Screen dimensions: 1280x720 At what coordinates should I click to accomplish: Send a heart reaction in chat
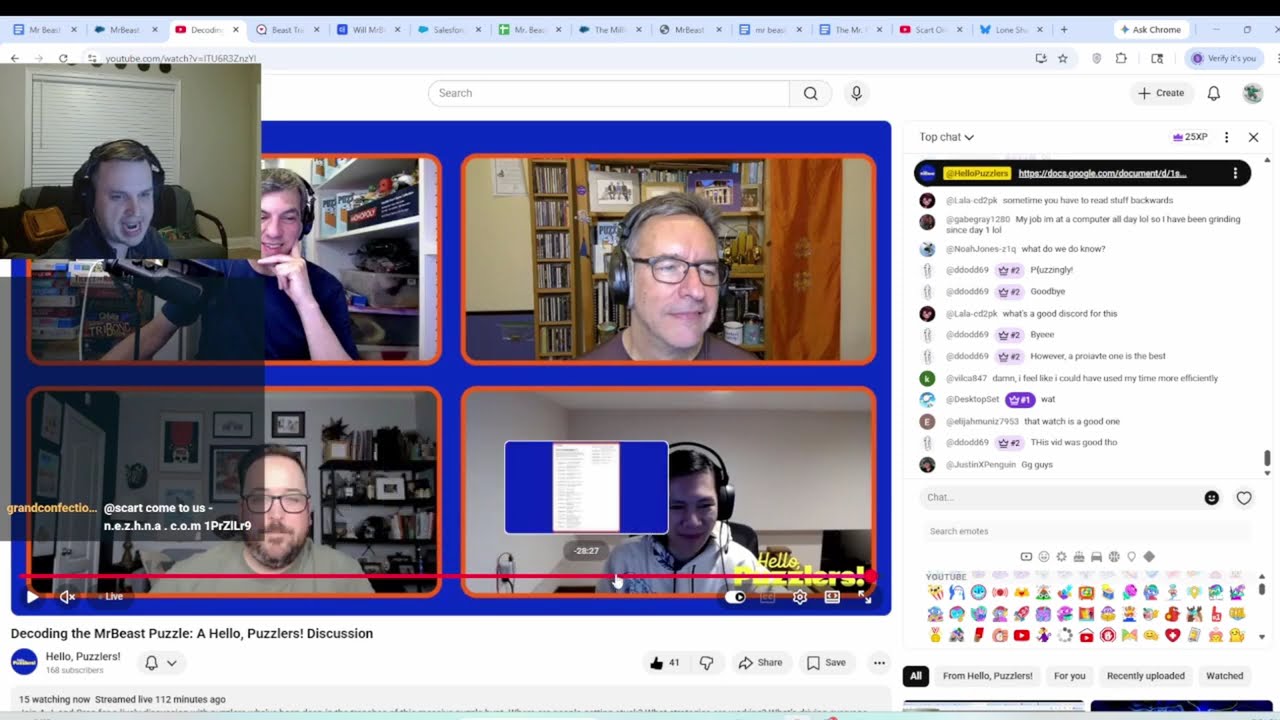[1244, 497]
